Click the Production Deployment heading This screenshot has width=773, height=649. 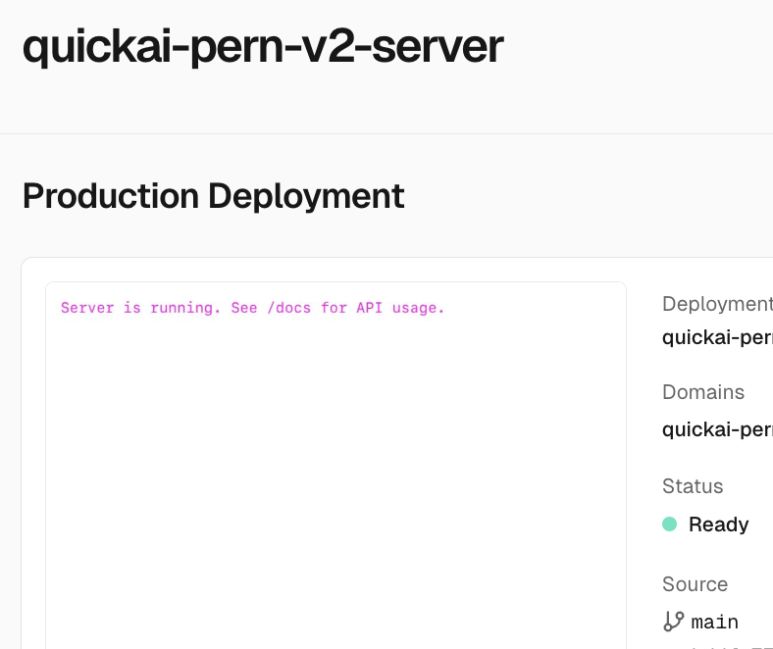click(213, 196)
